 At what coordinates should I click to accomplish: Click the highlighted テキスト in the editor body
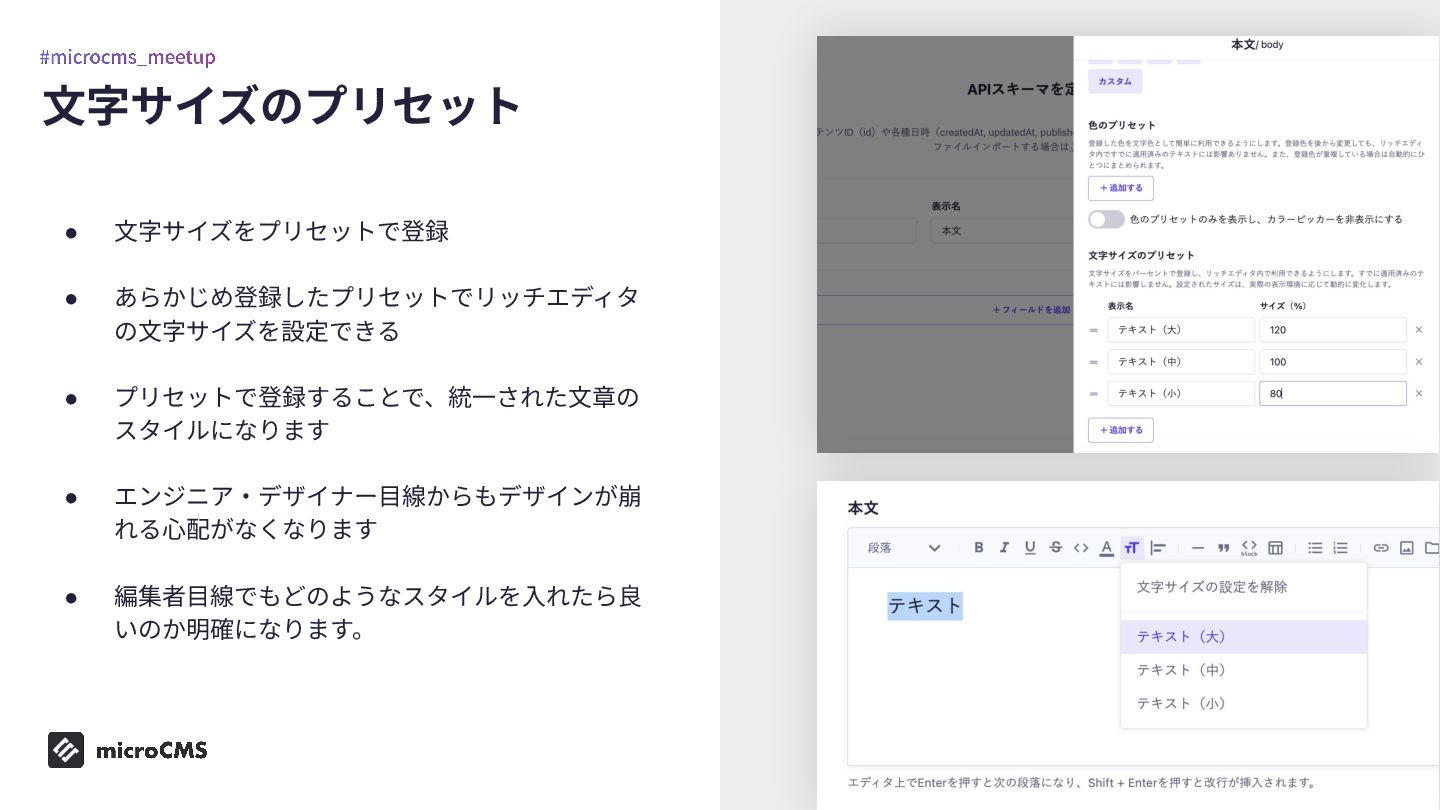point(925,605)
